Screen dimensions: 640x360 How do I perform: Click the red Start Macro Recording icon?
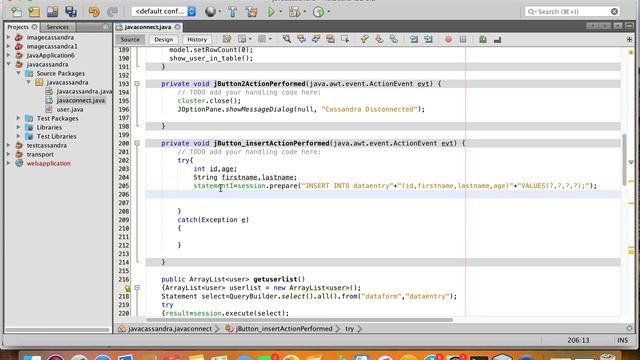point(448,39)
